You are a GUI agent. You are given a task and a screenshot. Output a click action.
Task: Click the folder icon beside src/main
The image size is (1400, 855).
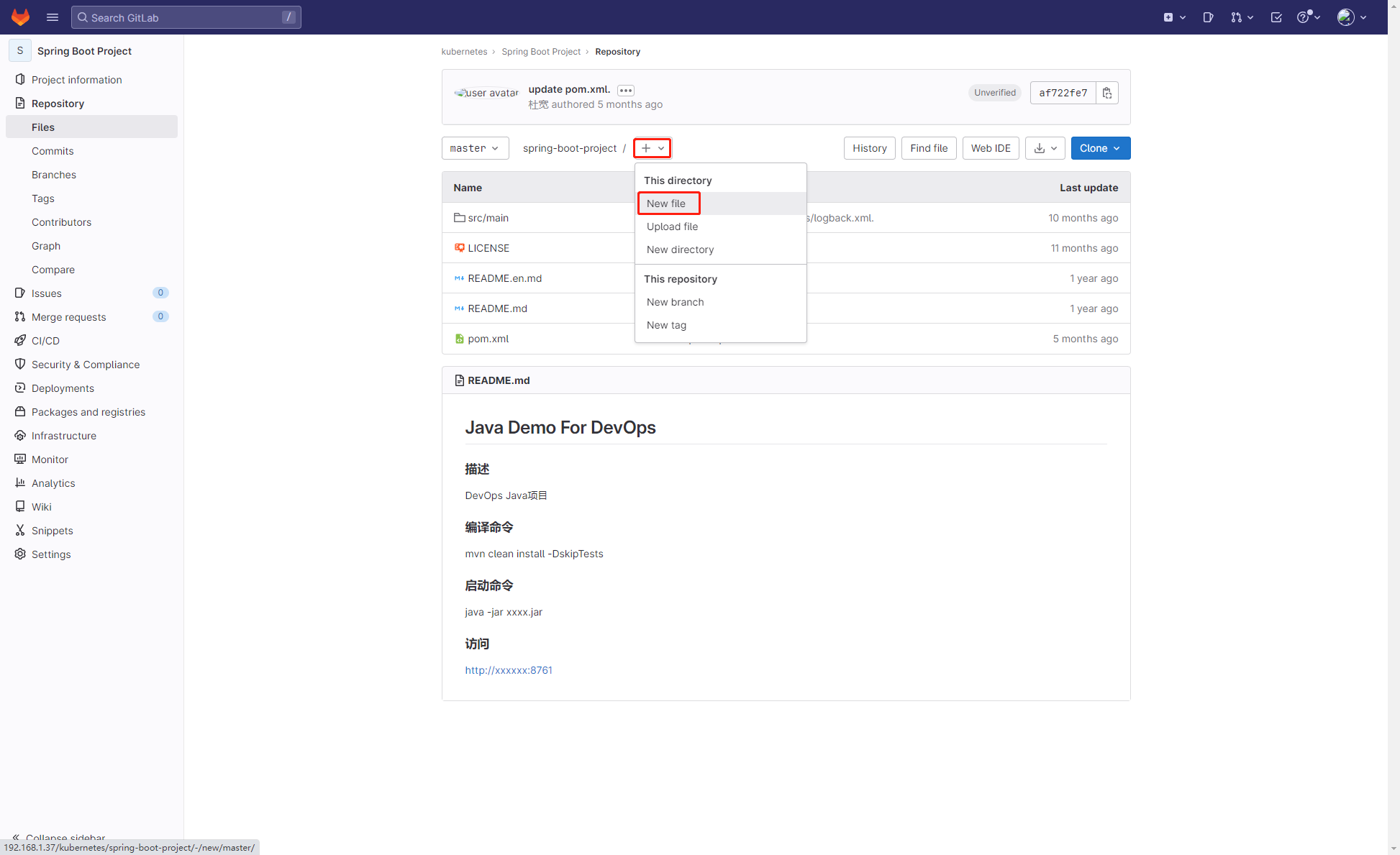click(459, 217)
